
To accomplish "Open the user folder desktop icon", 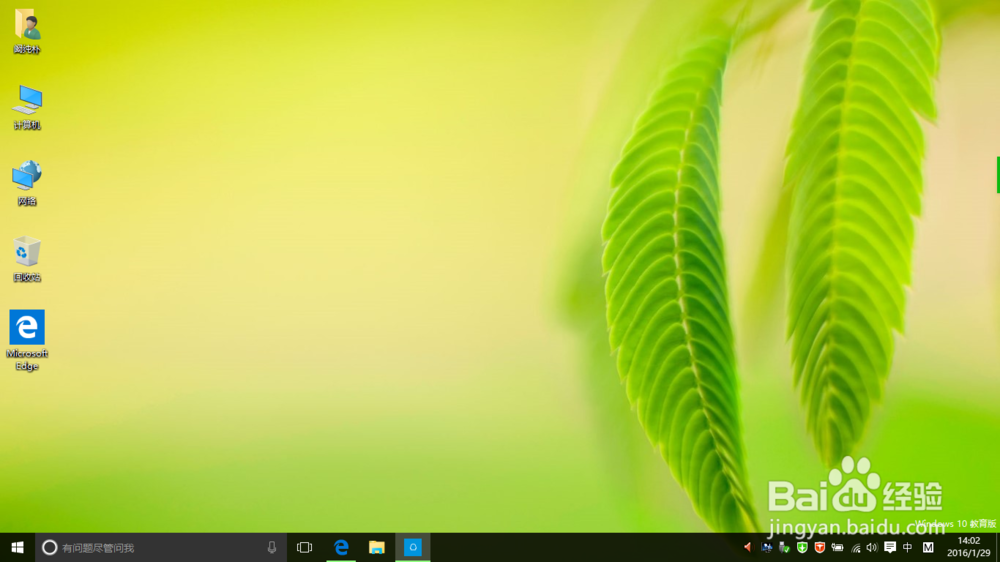I will tap(27, 31).
